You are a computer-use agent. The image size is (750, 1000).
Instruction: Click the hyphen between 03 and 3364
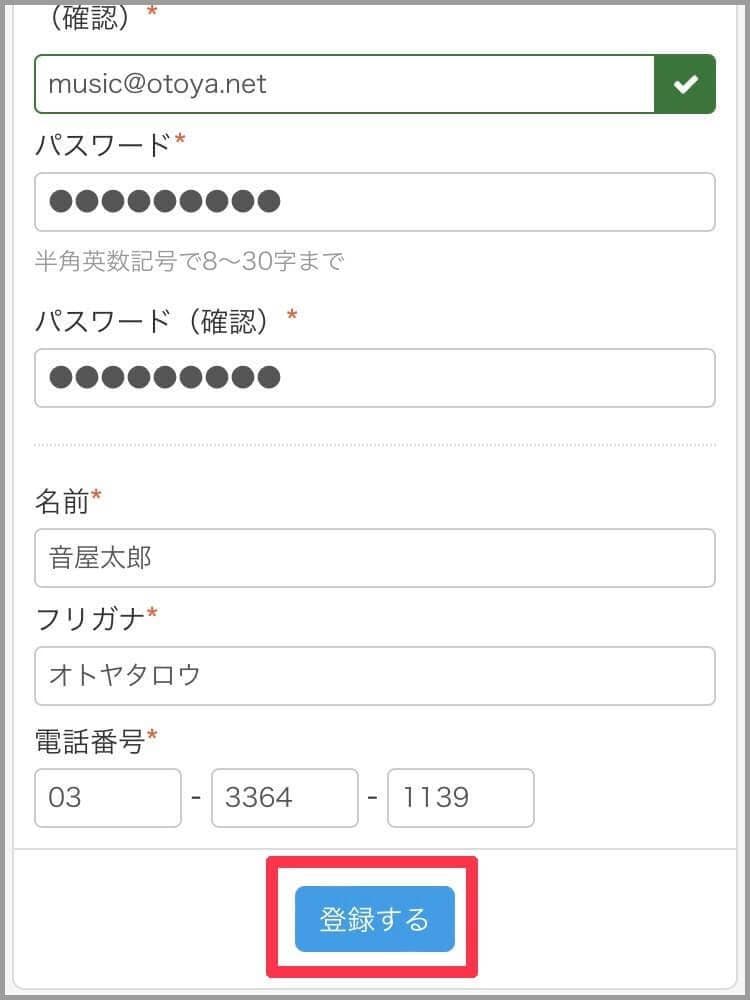196,798
